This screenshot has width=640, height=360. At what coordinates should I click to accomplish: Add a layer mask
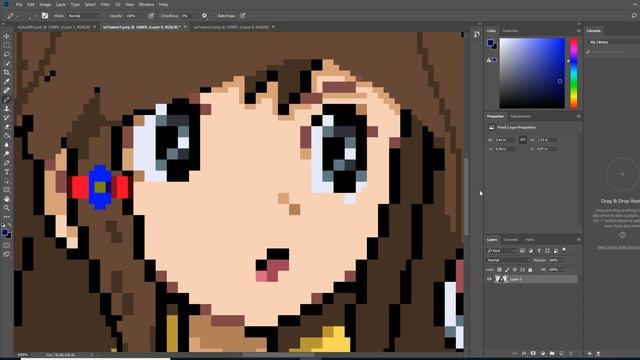point(533,353)
